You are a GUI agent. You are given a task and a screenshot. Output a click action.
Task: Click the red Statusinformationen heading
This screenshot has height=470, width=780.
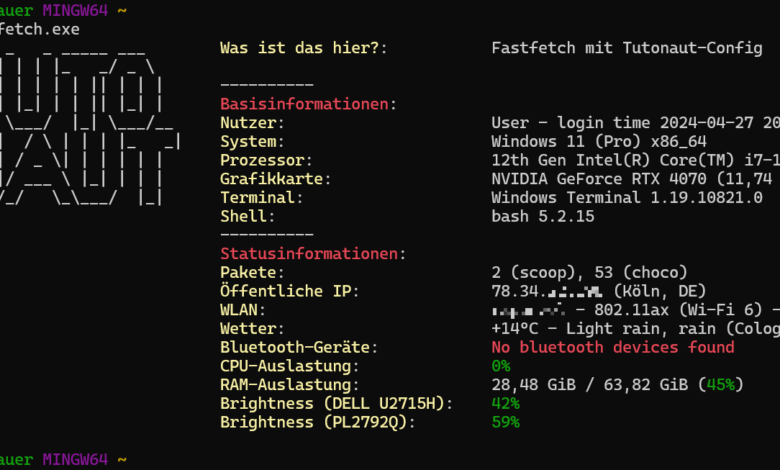point(309,254)
